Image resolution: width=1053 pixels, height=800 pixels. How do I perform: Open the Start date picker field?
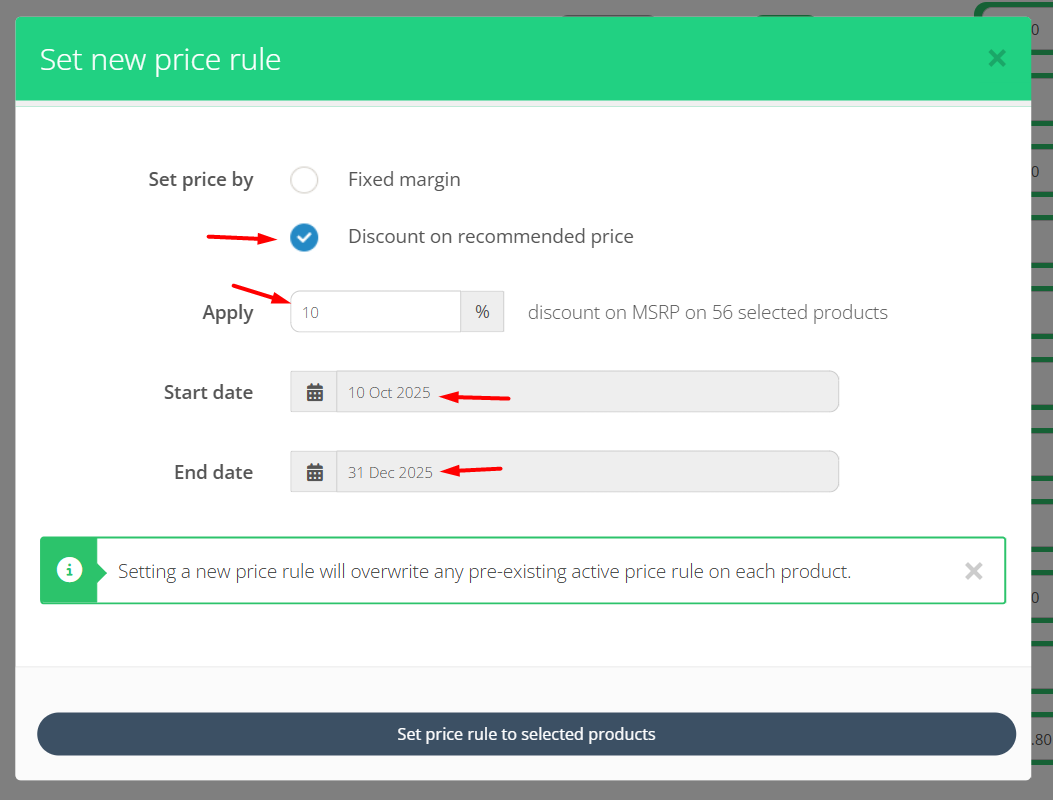coord(587,392)
